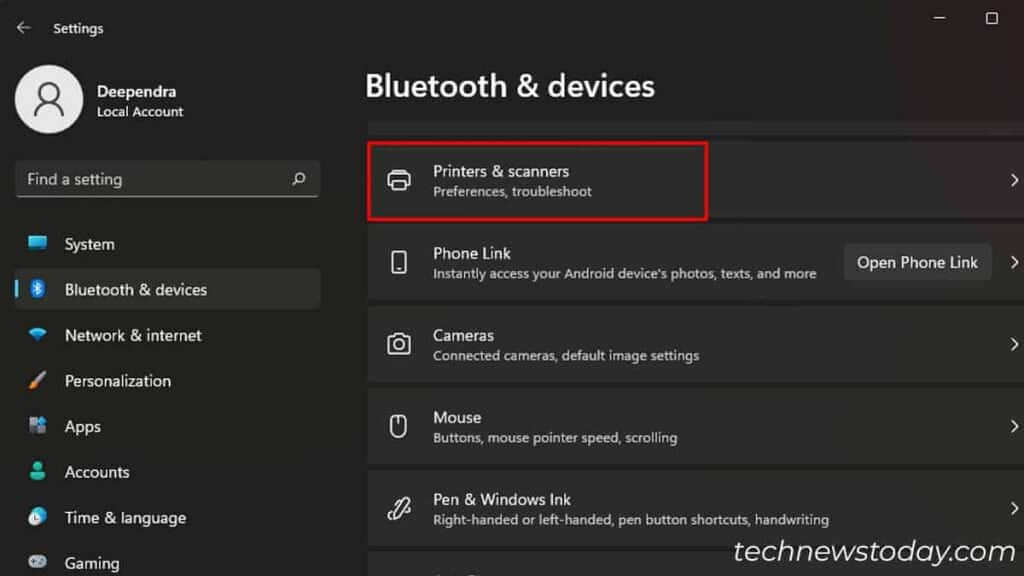Click the mouse icon on the Mouse row

point(400,426)
